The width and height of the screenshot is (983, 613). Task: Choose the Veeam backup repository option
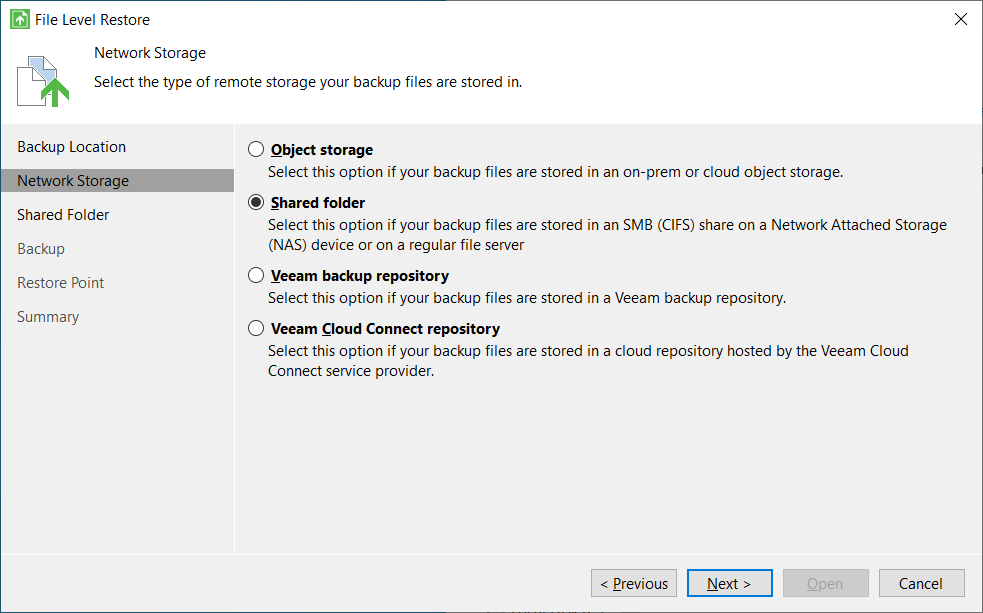tap(256, 275)
